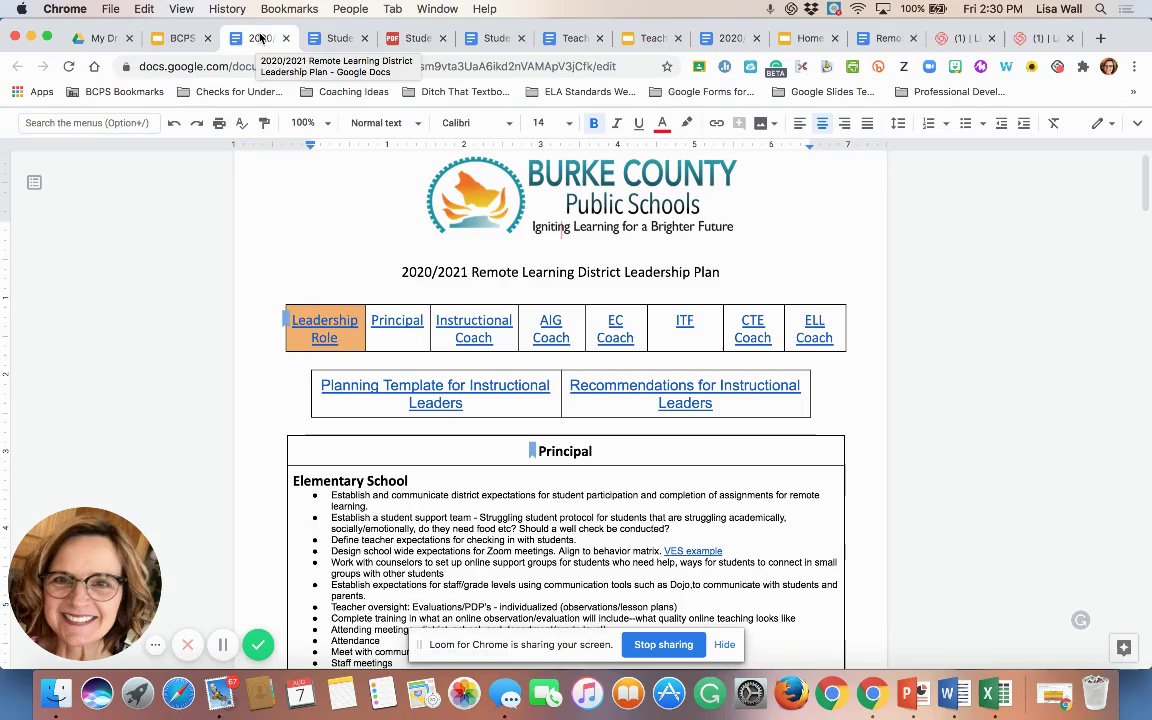
Task: Click the Explore button at bottom right
Action: tap(1123, 648)
